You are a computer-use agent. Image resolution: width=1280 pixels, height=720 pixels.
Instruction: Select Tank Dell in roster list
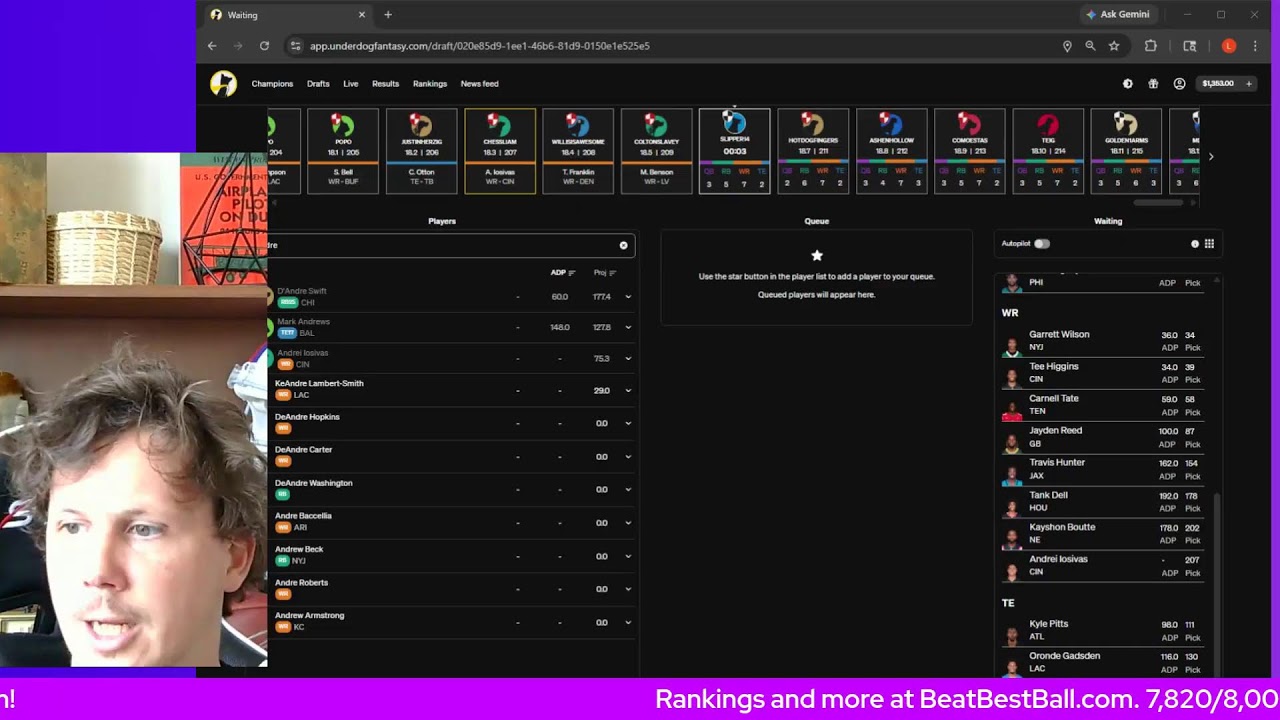(x=1103, y=501)
